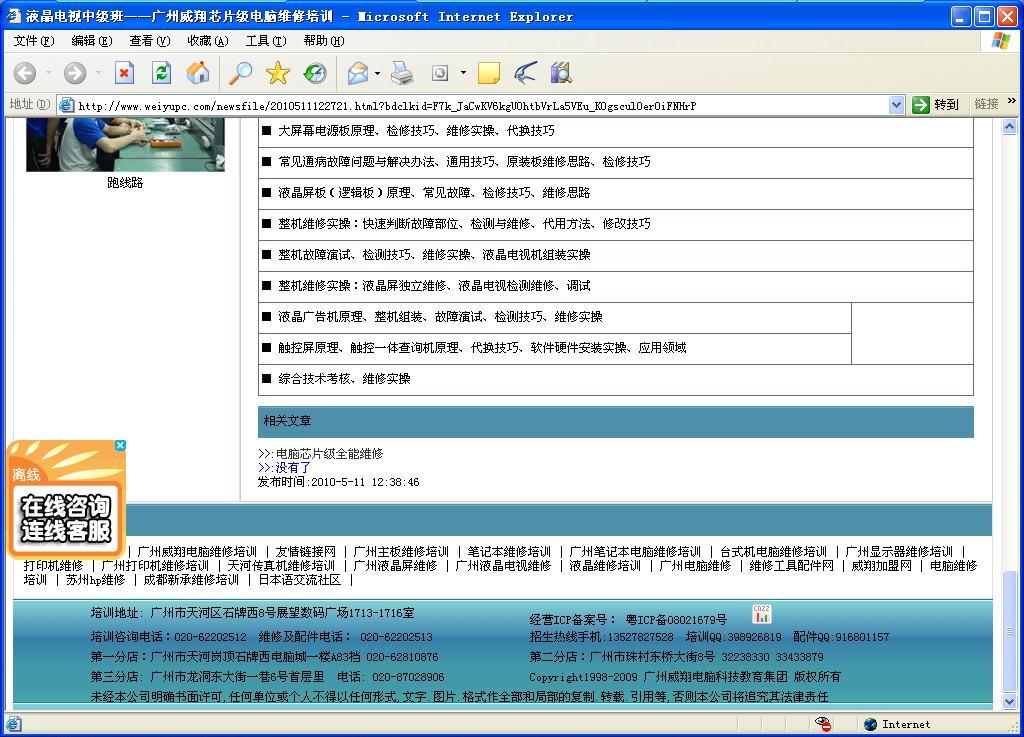Screen dimensions: 1024x737
Task: Expand the address bar URL dropdown
Action: [896, 105]
